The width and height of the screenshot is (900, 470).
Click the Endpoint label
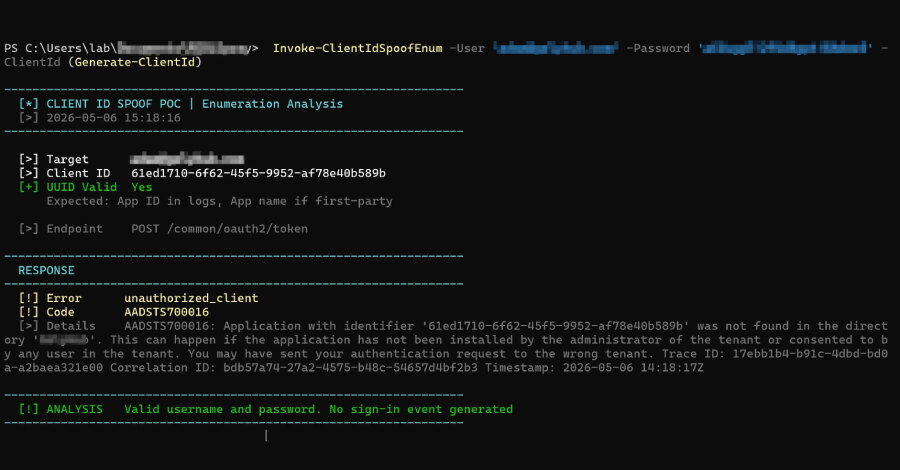pos(75,228)
